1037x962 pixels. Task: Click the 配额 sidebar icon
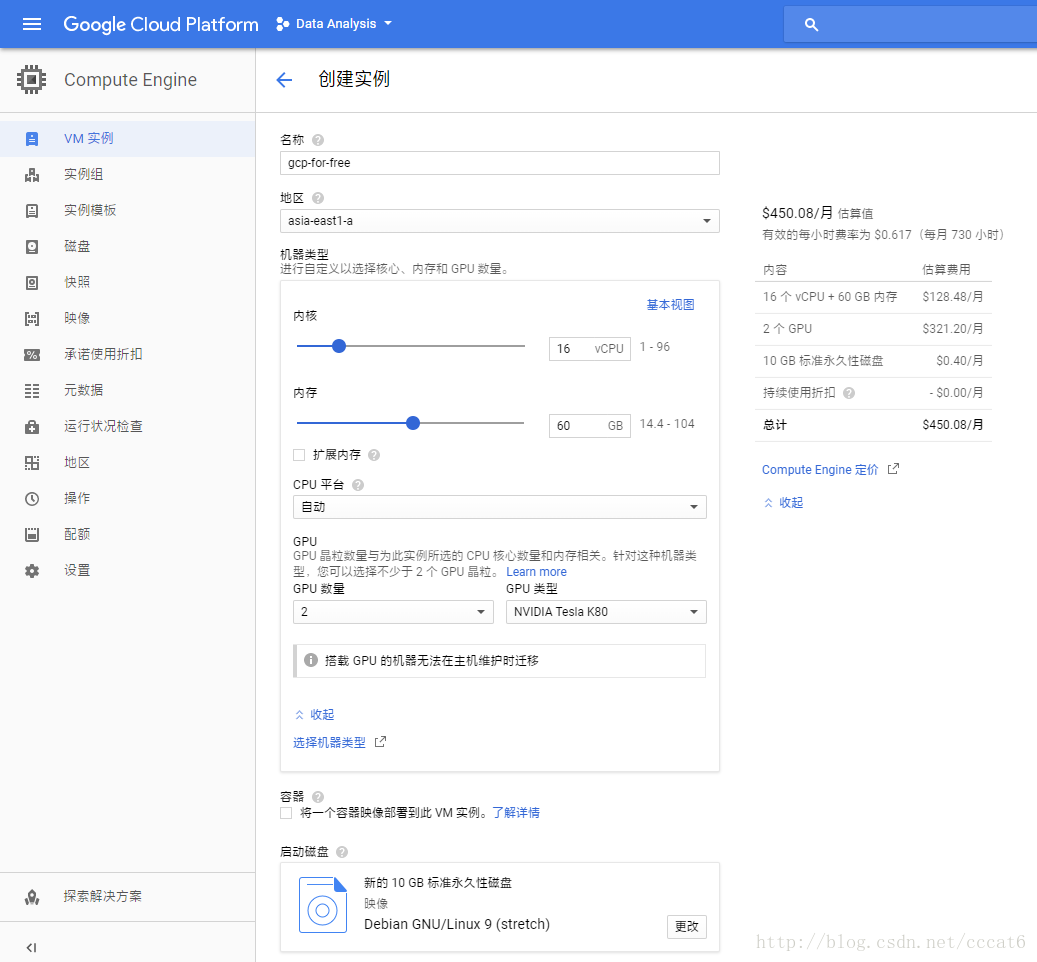pyautogui.click(x=32, y=535)
